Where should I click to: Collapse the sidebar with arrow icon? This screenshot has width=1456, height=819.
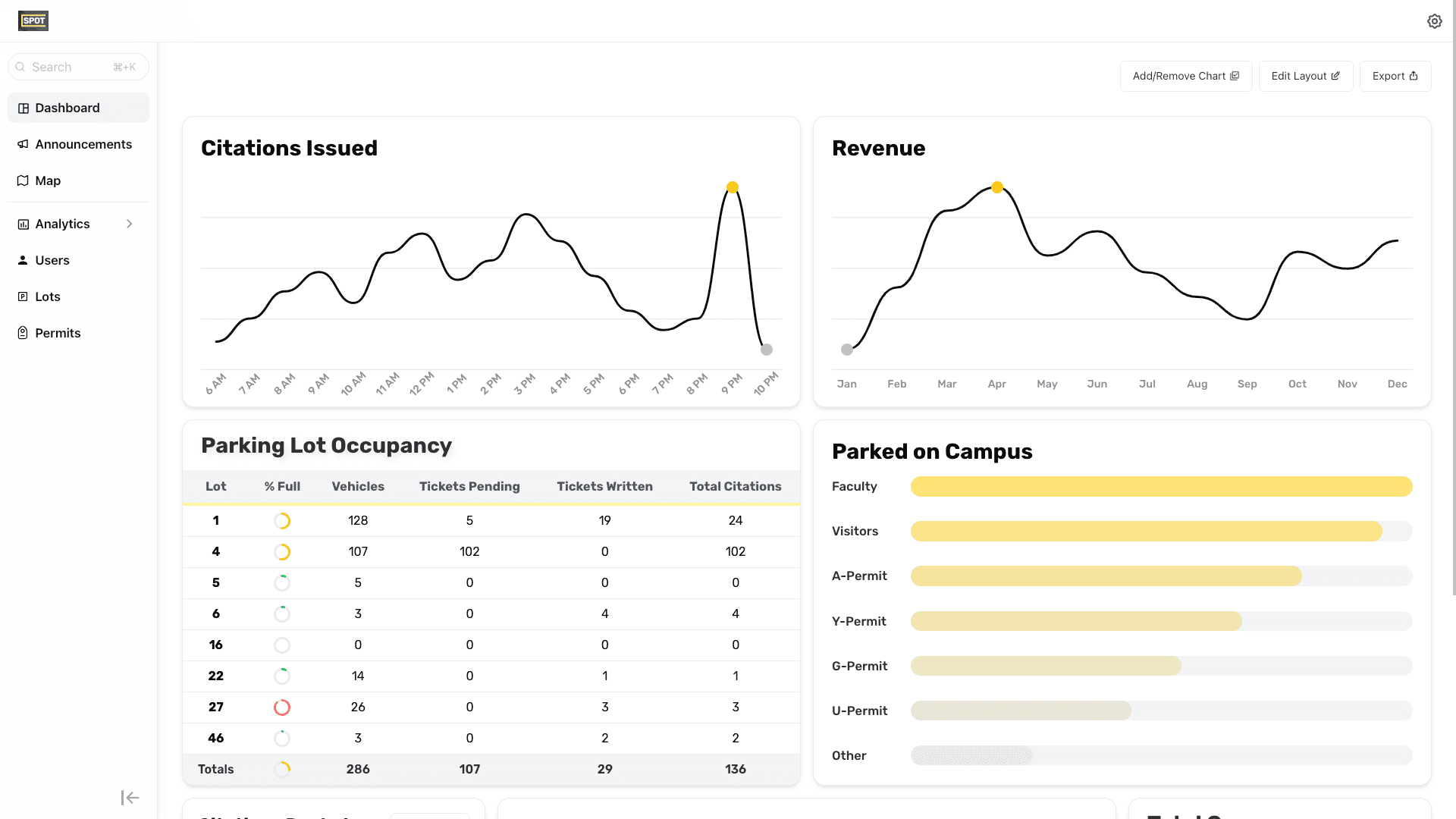(130, 797)
